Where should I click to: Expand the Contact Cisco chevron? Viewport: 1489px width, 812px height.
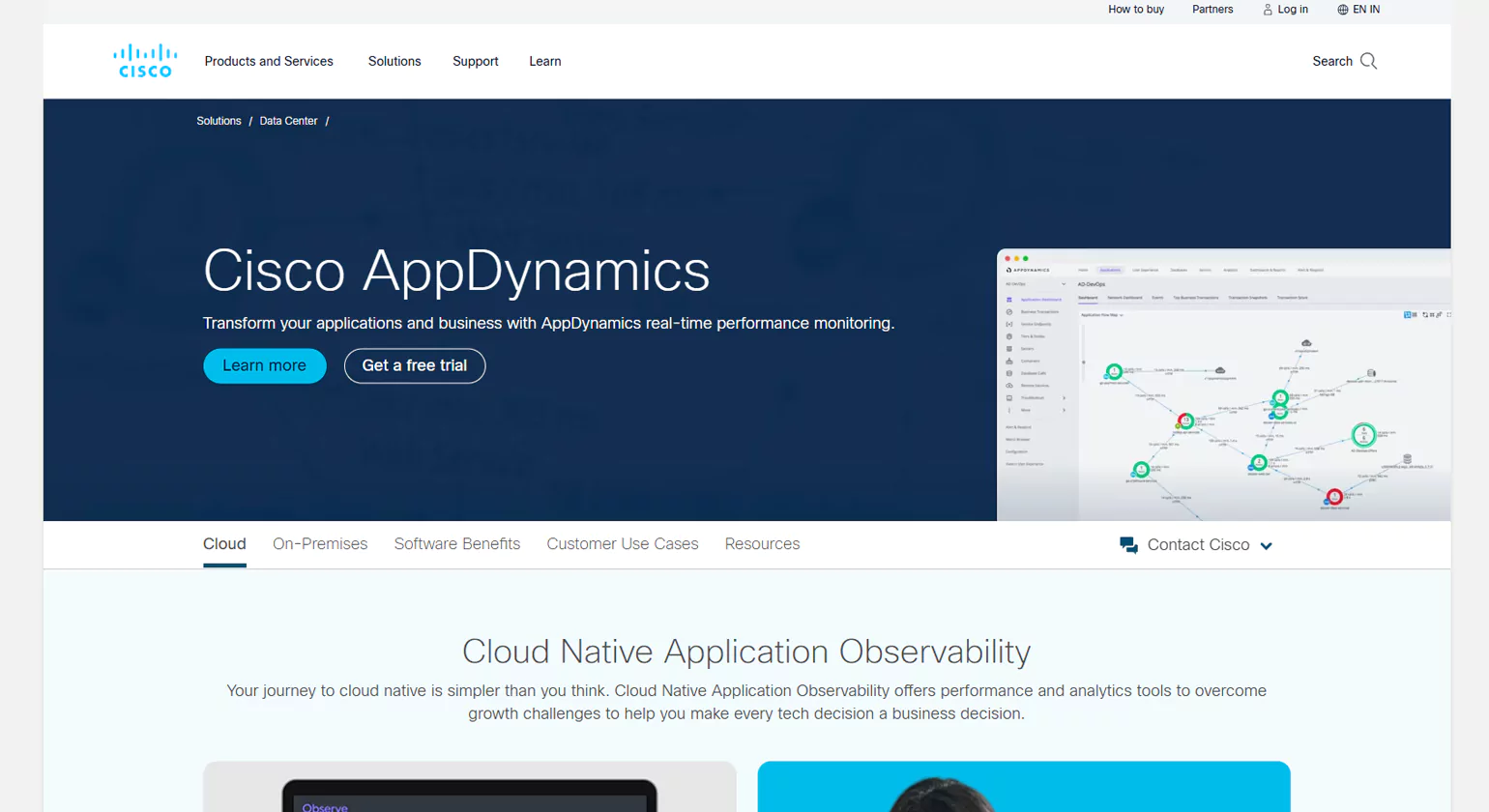[1263, 545]
